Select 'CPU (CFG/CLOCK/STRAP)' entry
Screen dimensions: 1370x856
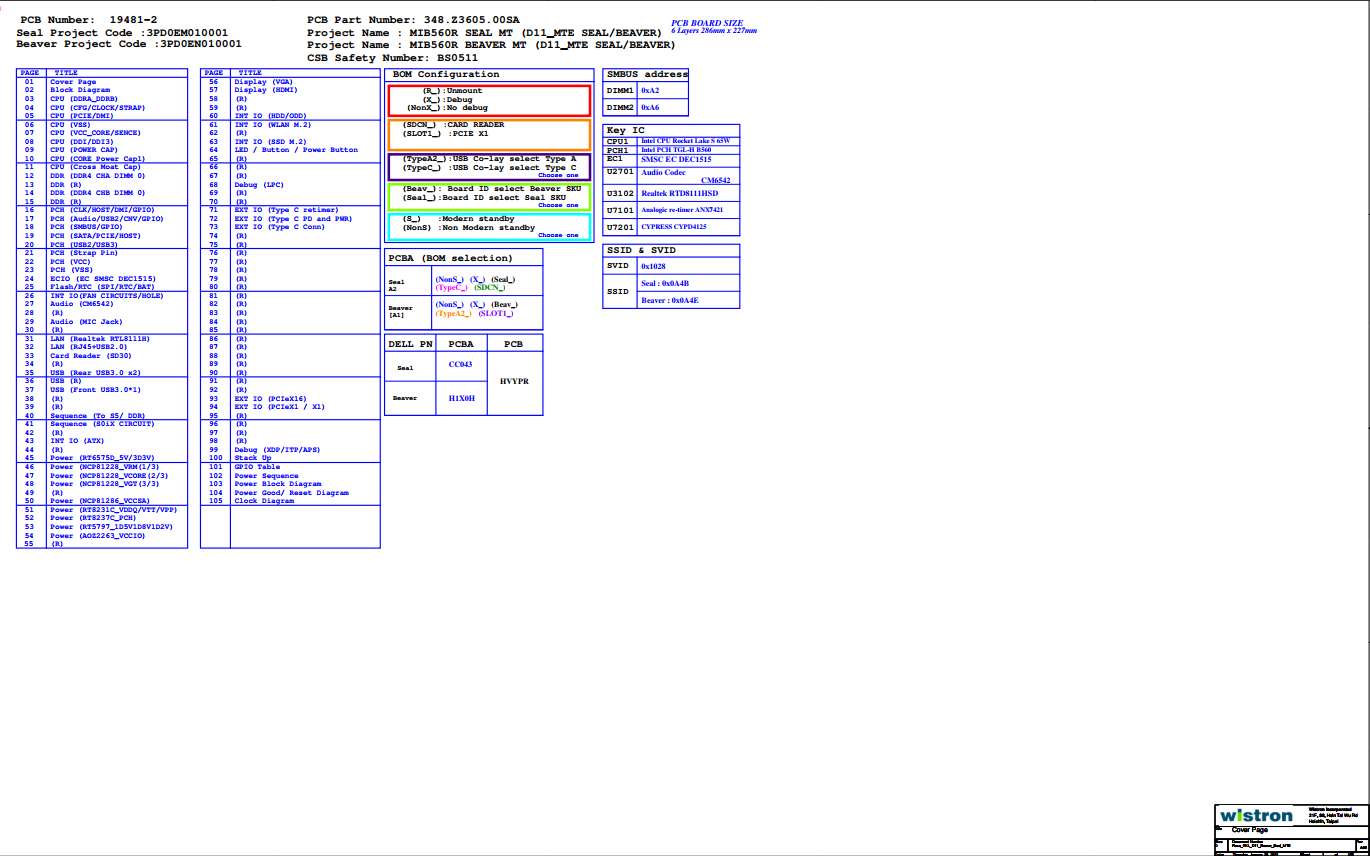pyautogui.click(x=97, y=107)
